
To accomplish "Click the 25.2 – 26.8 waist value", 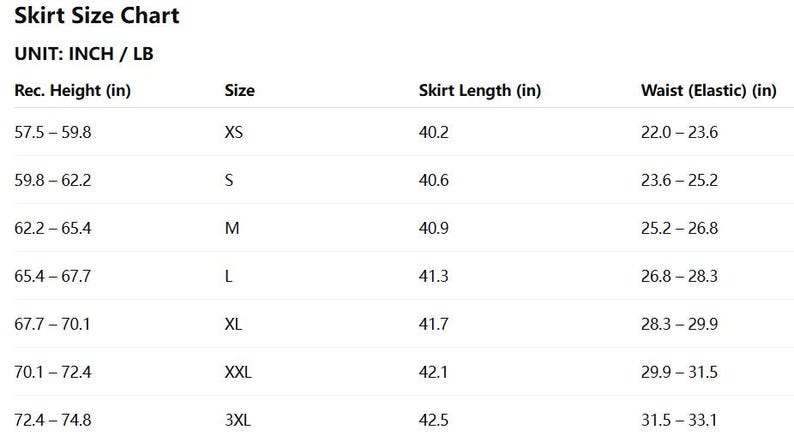I will click(x=679, y=228).
